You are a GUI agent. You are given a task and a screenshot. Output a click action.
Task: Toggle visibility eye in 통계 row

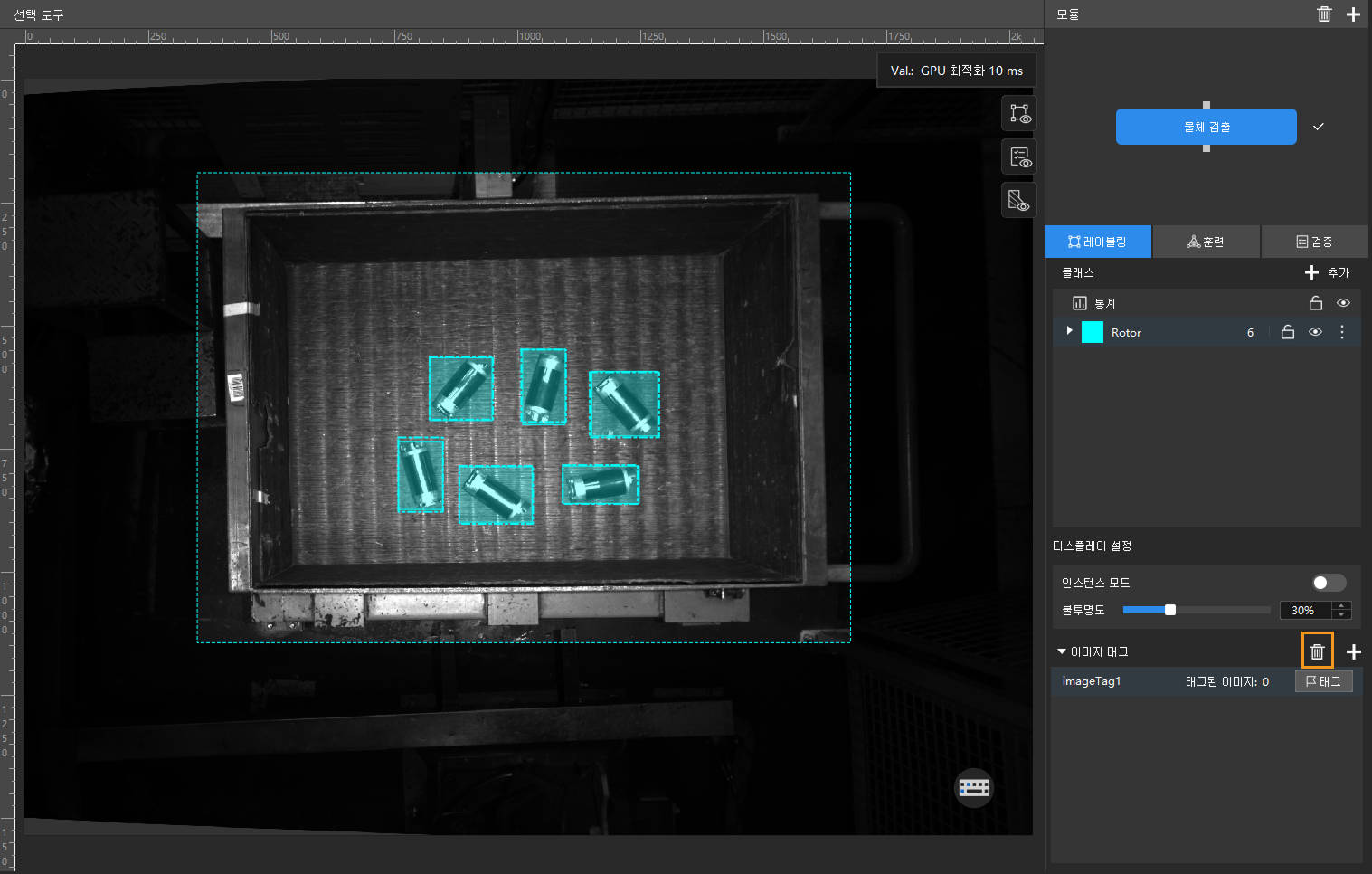(x=1343, y=303)
